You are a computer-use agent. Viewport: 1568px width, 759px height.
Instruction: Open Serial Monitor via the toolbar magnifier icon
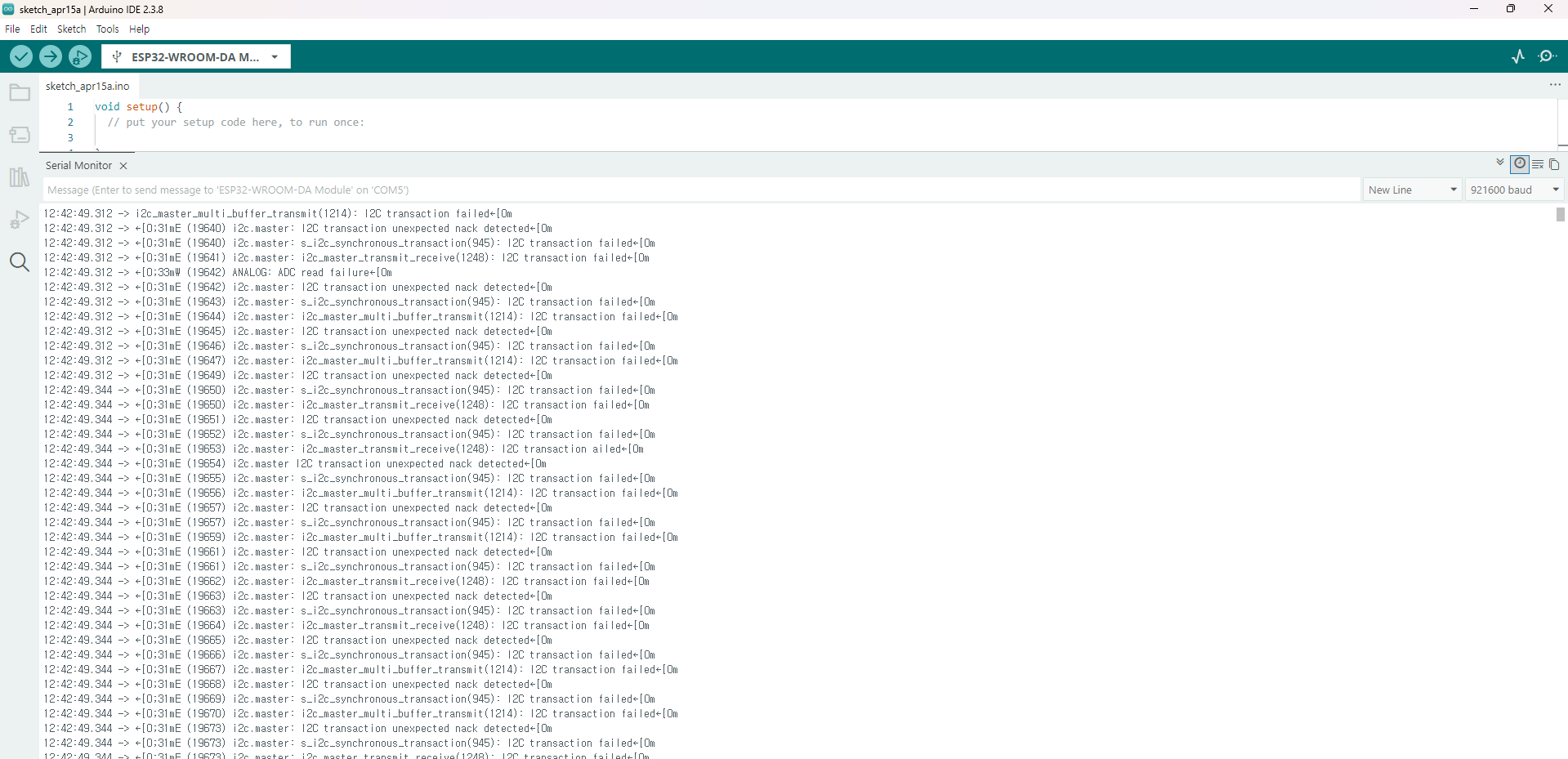(1547, 56)
